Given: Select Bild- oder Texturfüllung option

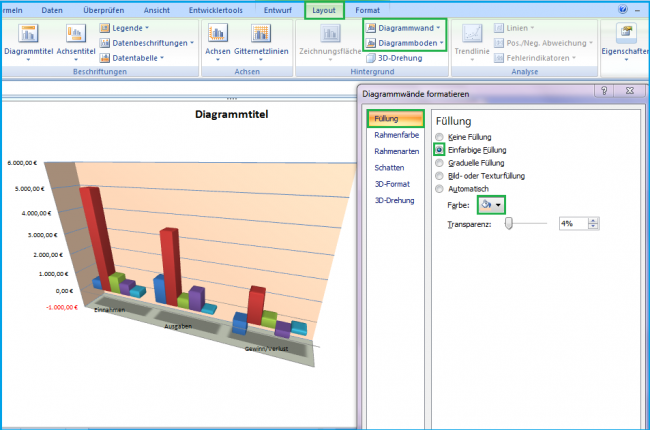Looking at the screenshot, I should pos(439,176).
